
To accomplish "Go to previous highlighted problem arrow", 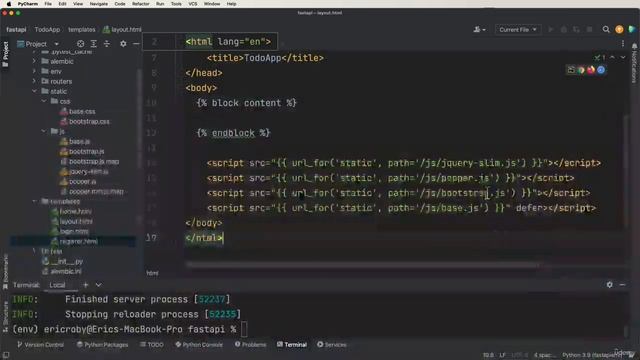I will pos(612,58).
